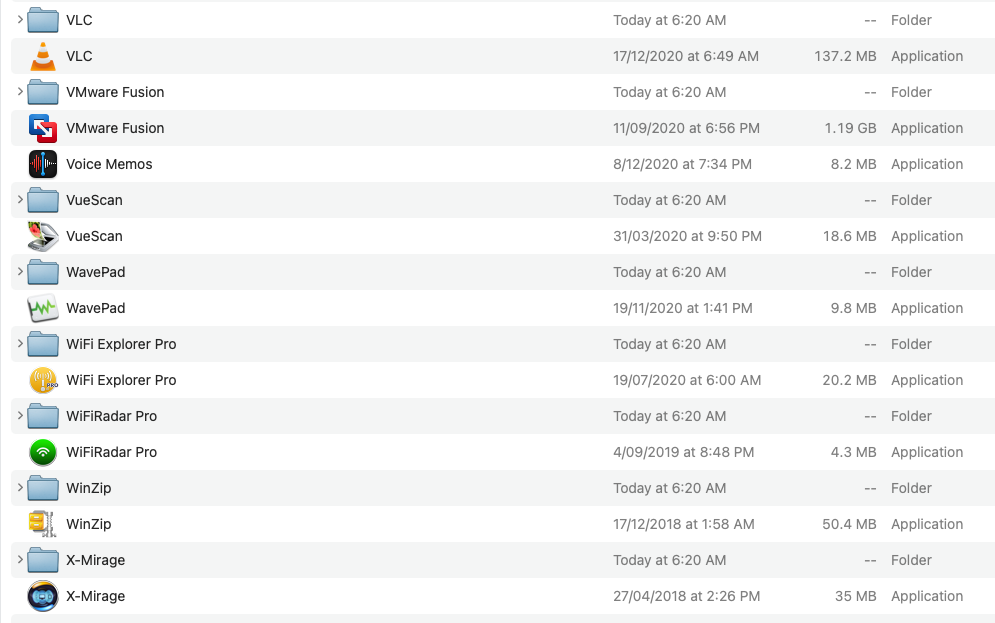The image size is (995, 623).
Task: Click the WavePad application icon
Action: point(43,308)
